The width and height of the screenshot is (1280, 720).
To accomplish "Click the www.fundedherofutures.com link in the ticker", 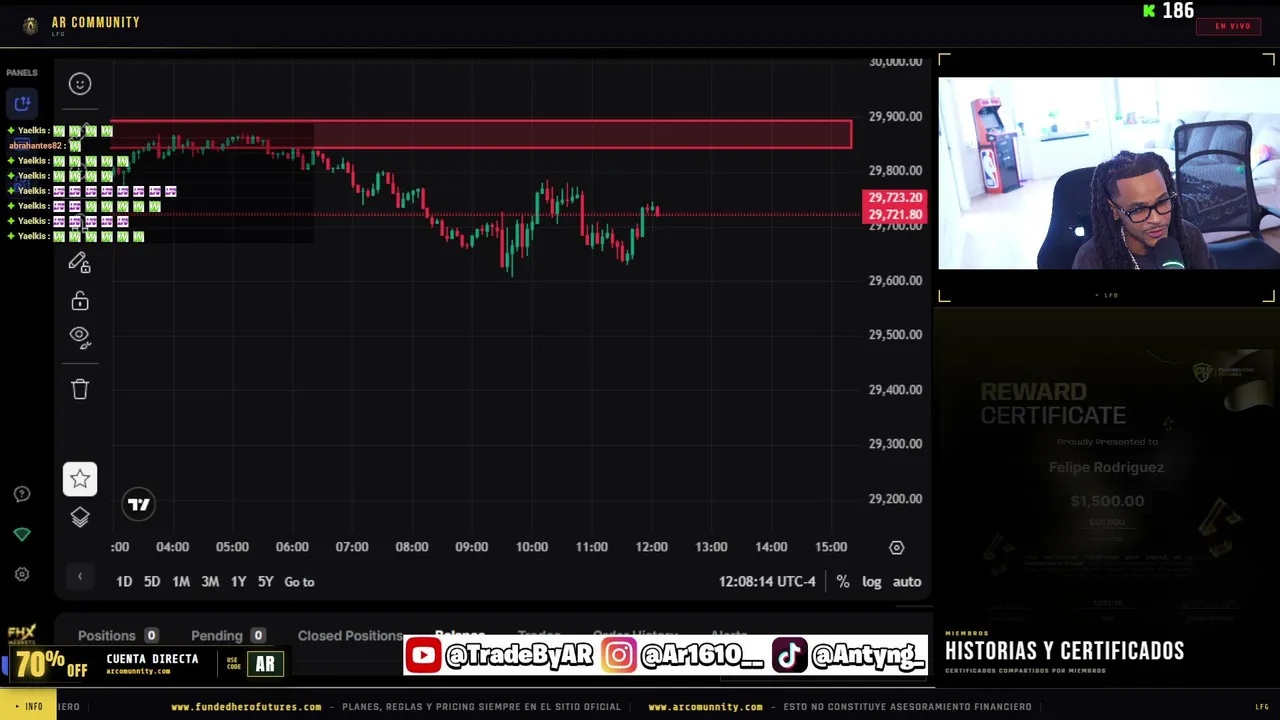I will pyautogui.click(x=246, y=707).
